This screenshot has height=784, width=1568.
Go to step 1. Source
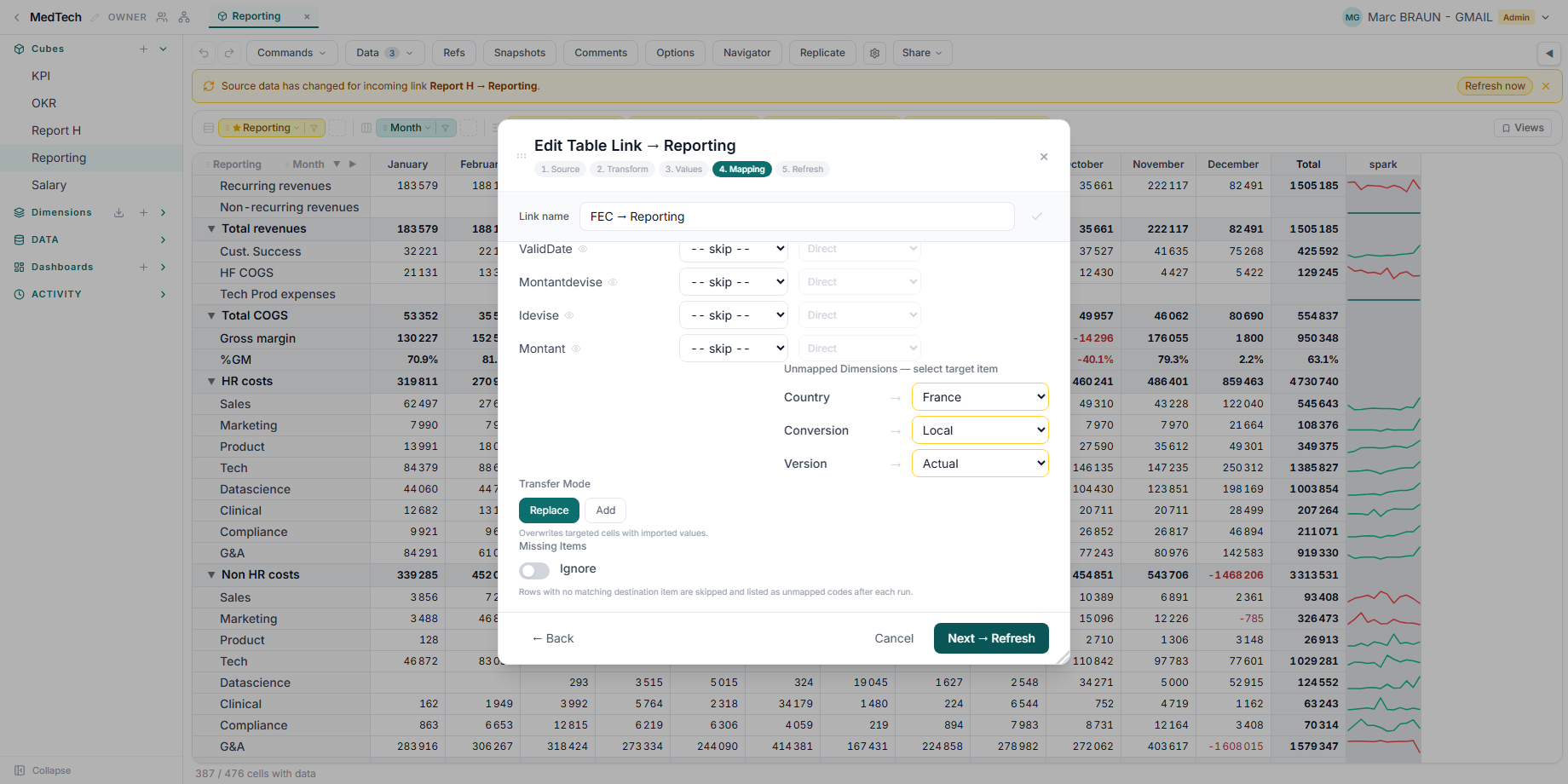tap(560, 170)
